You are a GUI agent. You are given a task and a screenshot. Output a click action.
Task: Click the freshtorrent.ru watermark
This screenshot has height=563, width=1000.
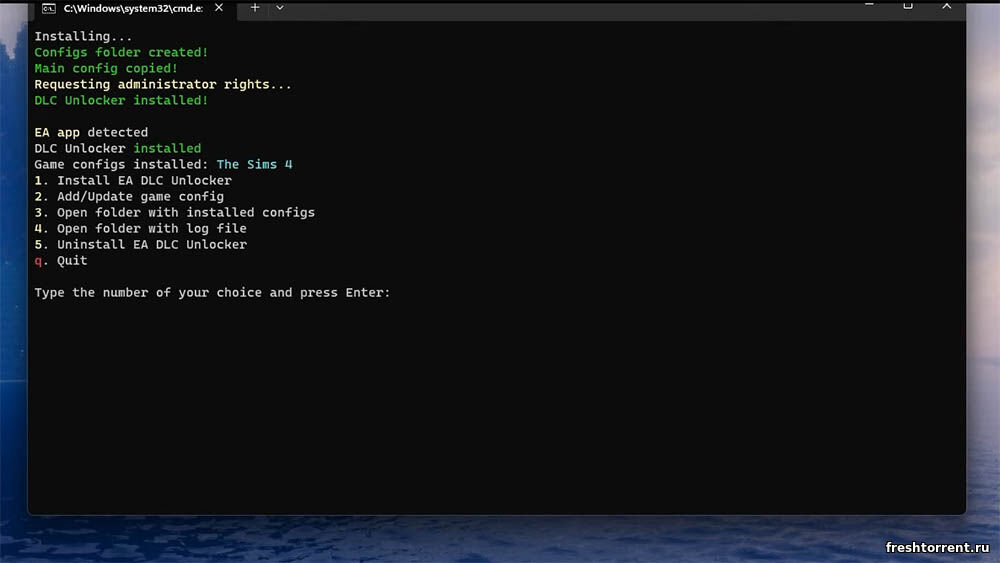click(937, 547)
